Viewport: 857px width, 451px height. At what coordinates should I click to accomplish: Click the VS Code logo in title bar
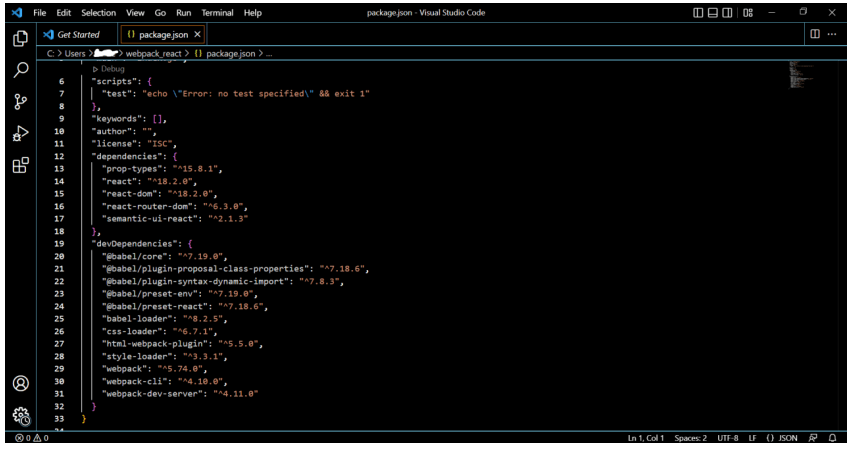click(17, 13)
